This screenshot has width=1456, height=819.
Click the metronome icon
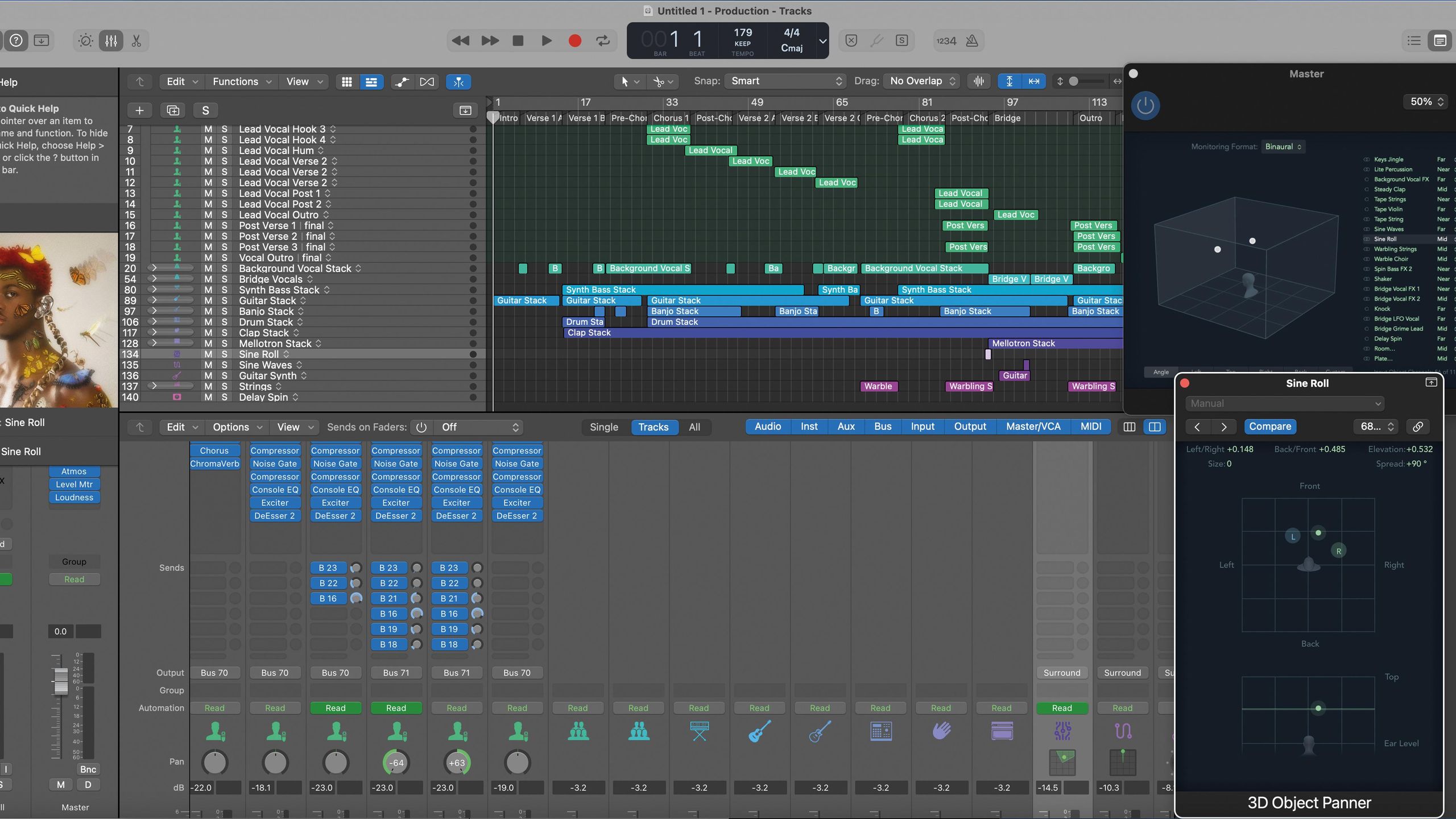[972, 40]
